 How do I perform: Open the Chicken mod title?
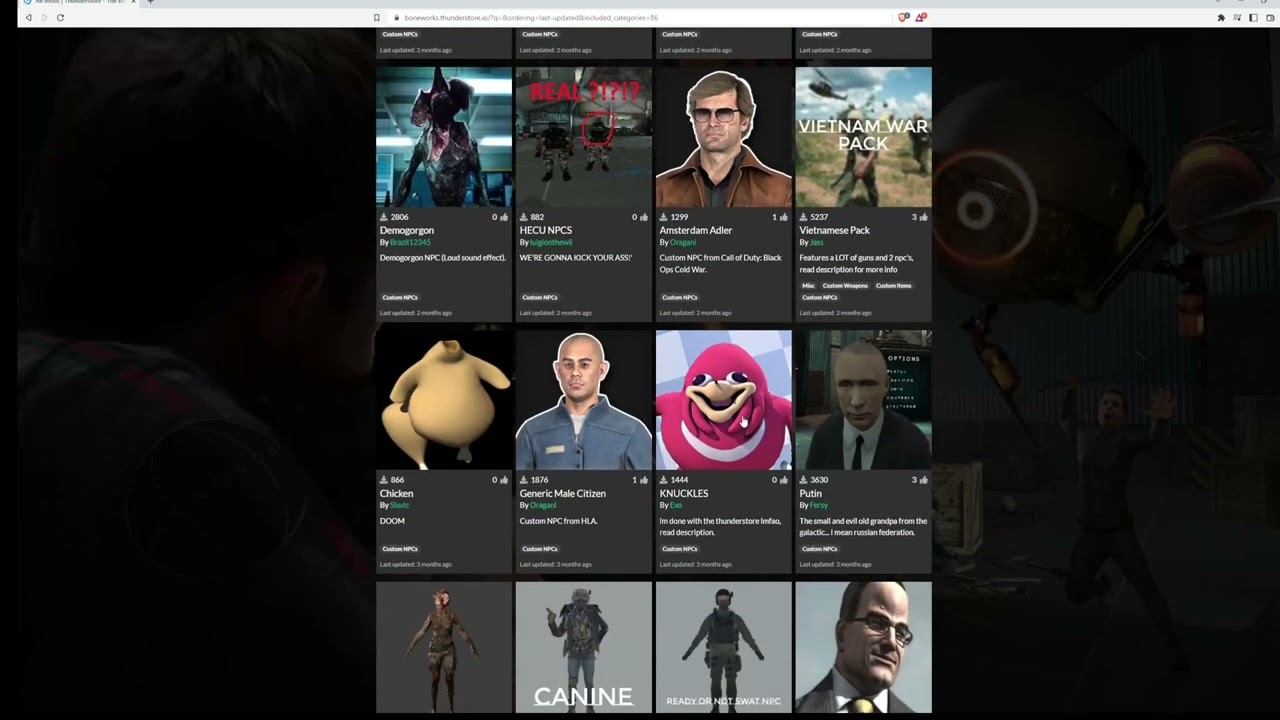tap(396, 493)
